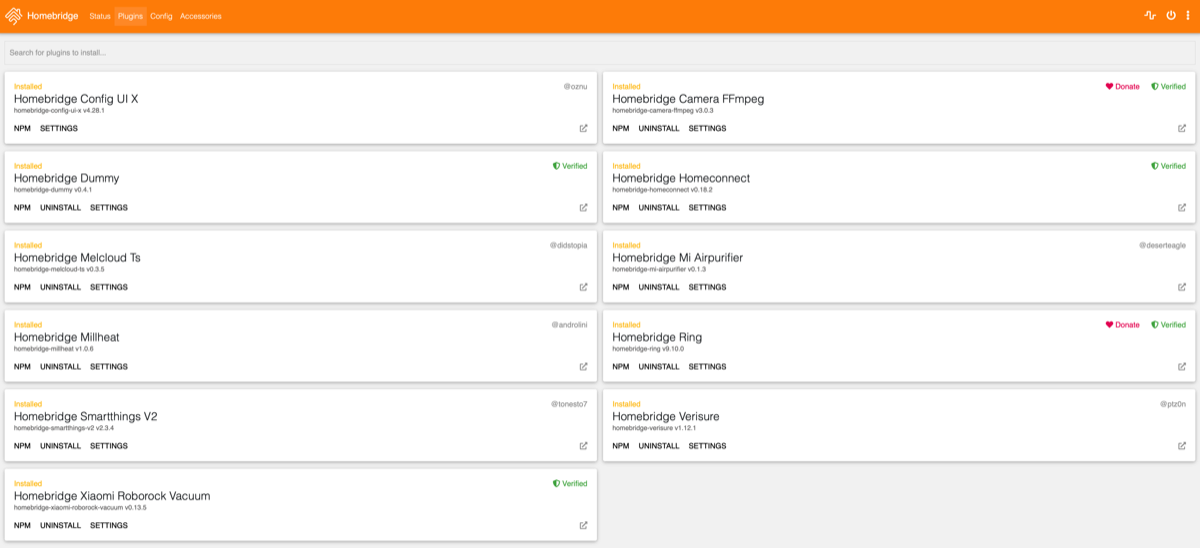Viewport: 1200px width, 548px height.
Task: Go to the Status tab
Action: tap(100, 16)
